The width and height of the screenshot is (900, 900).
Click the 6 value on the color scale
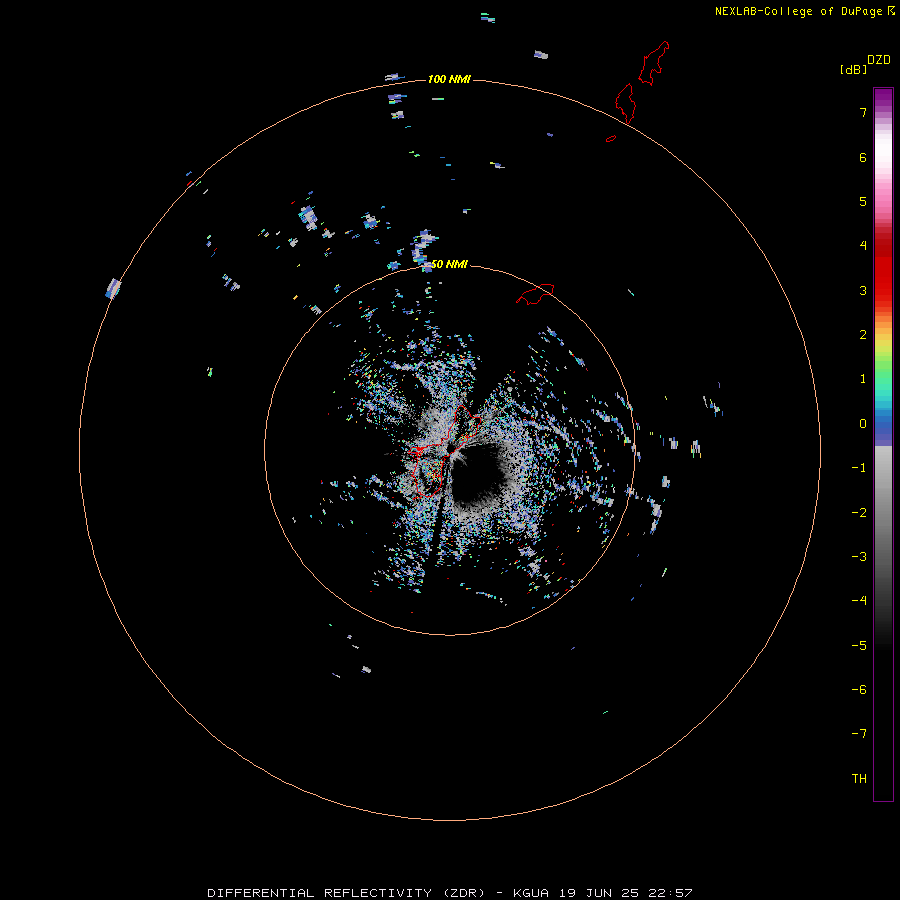[863, 157]
